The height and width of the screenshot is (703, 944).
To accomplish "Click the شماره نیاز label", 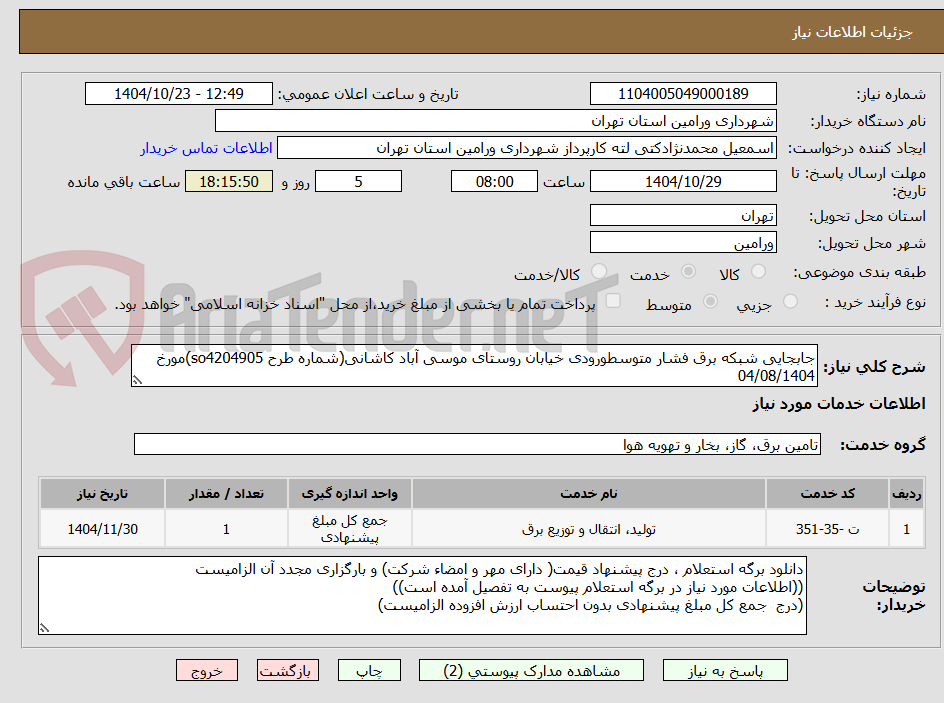I will (891, 94).
